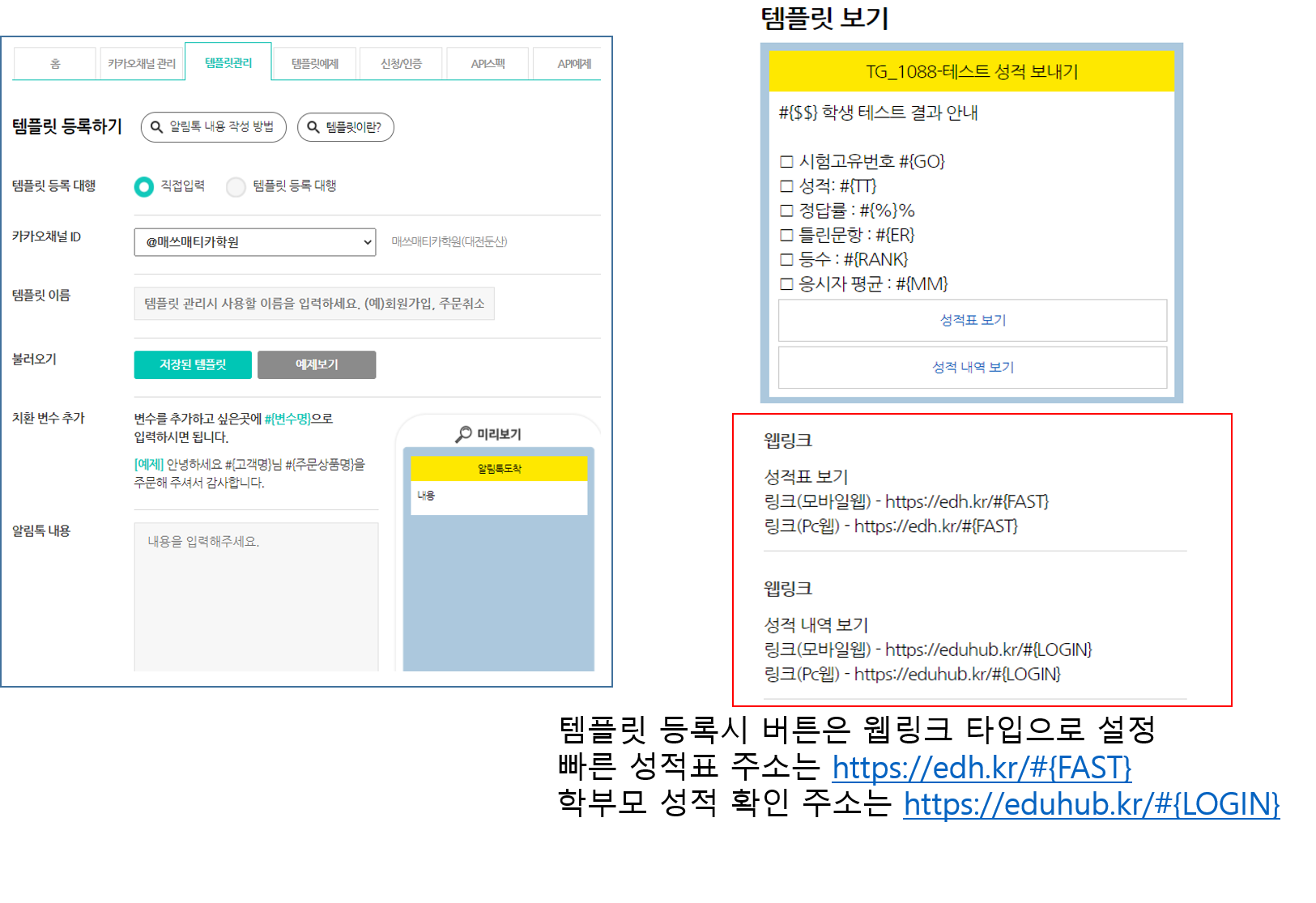Screen dimensions: 1316x903
Task: Click the 응시자 평균 : #{MM} line
Action: coord(863,283)
